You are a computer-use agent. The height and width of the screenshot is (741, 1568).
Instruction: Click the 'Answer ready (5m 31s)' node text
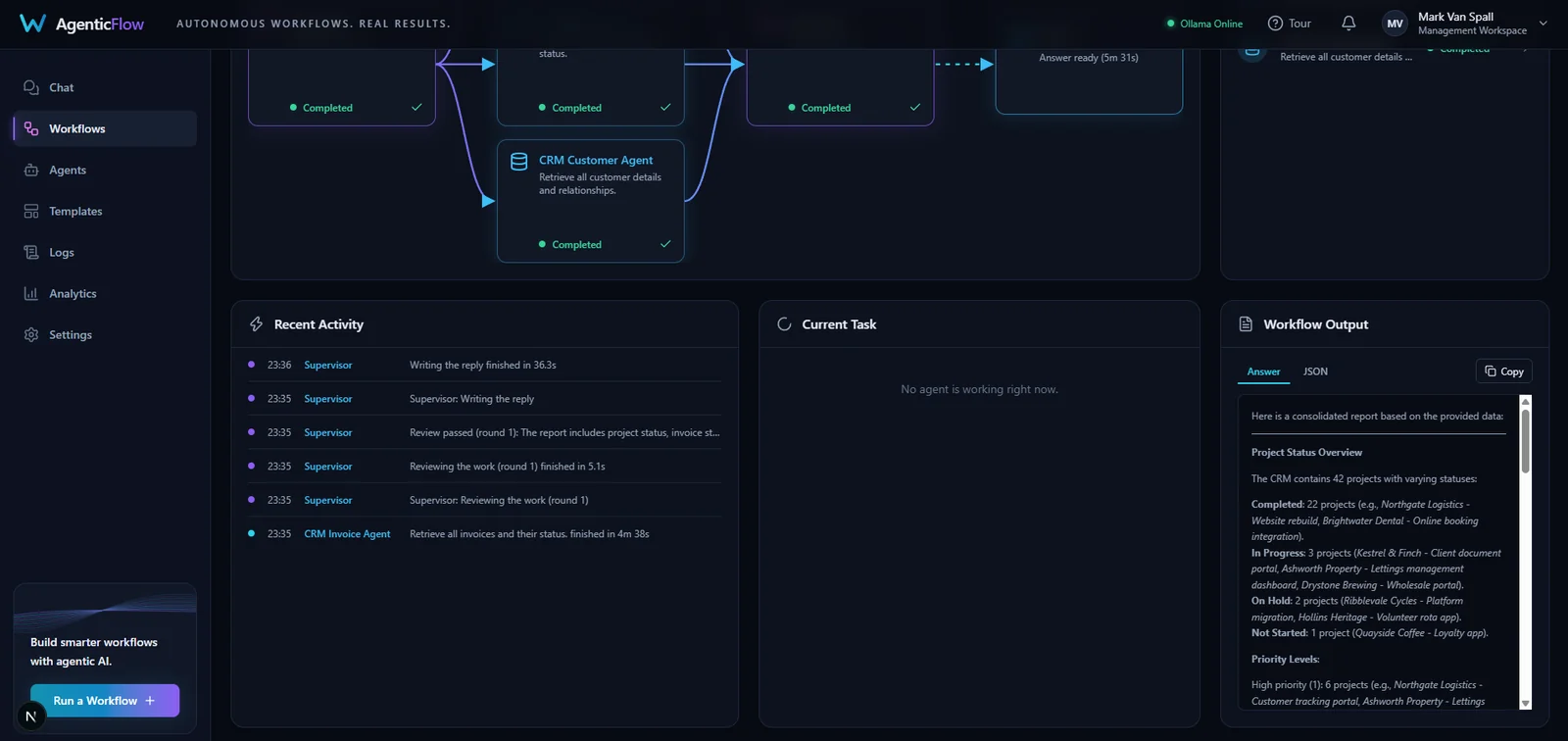coord(1089,58)
